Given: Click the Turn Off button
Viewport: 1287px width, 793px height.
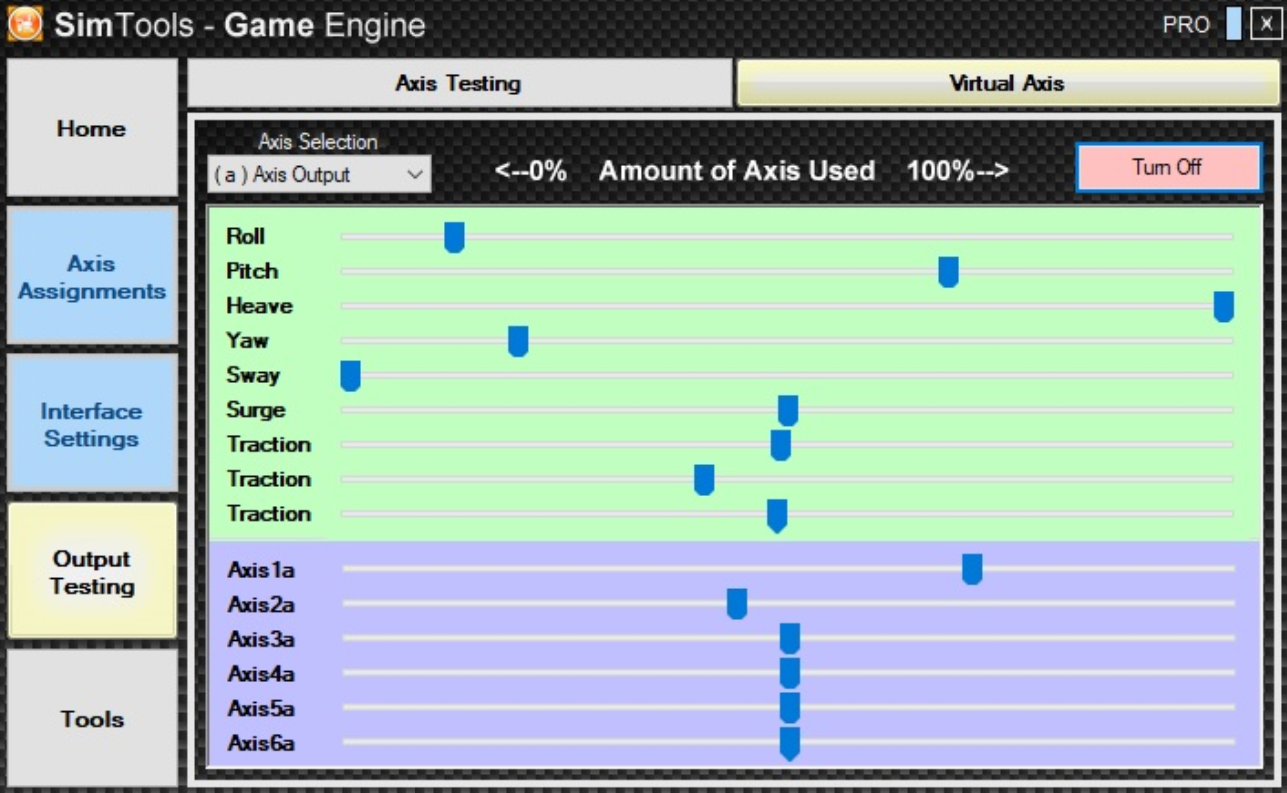Looking at the screenshot, I should point(1168,167).
